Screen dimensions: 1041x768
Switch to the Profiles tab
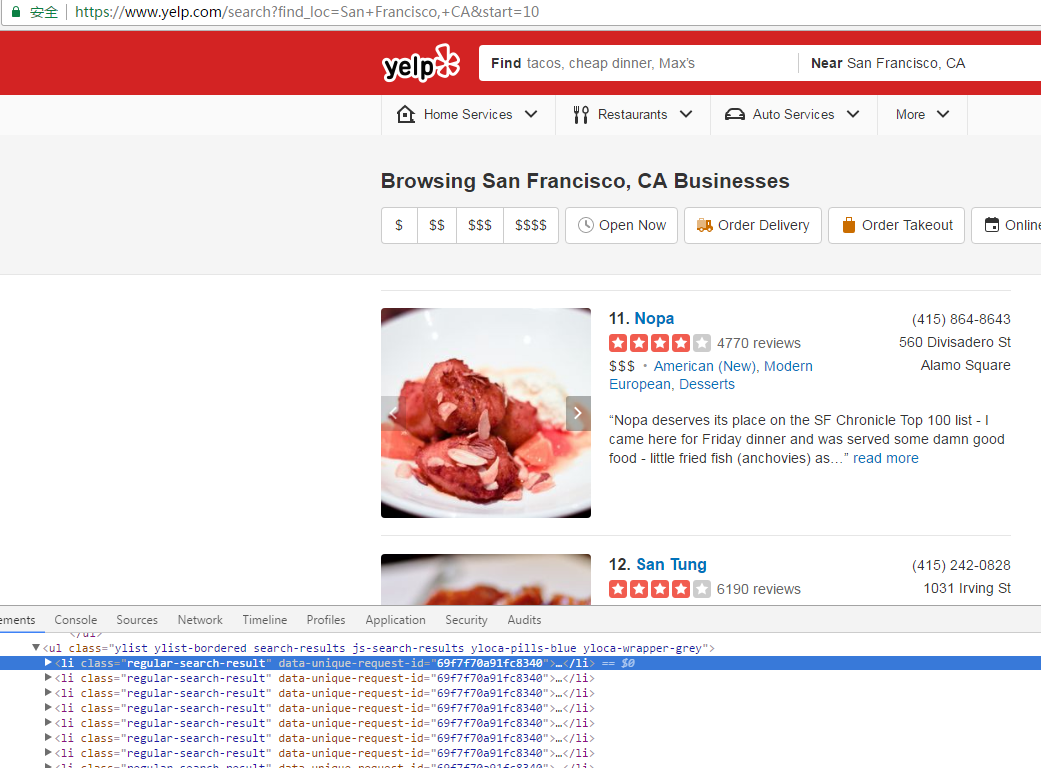(326, 619)
